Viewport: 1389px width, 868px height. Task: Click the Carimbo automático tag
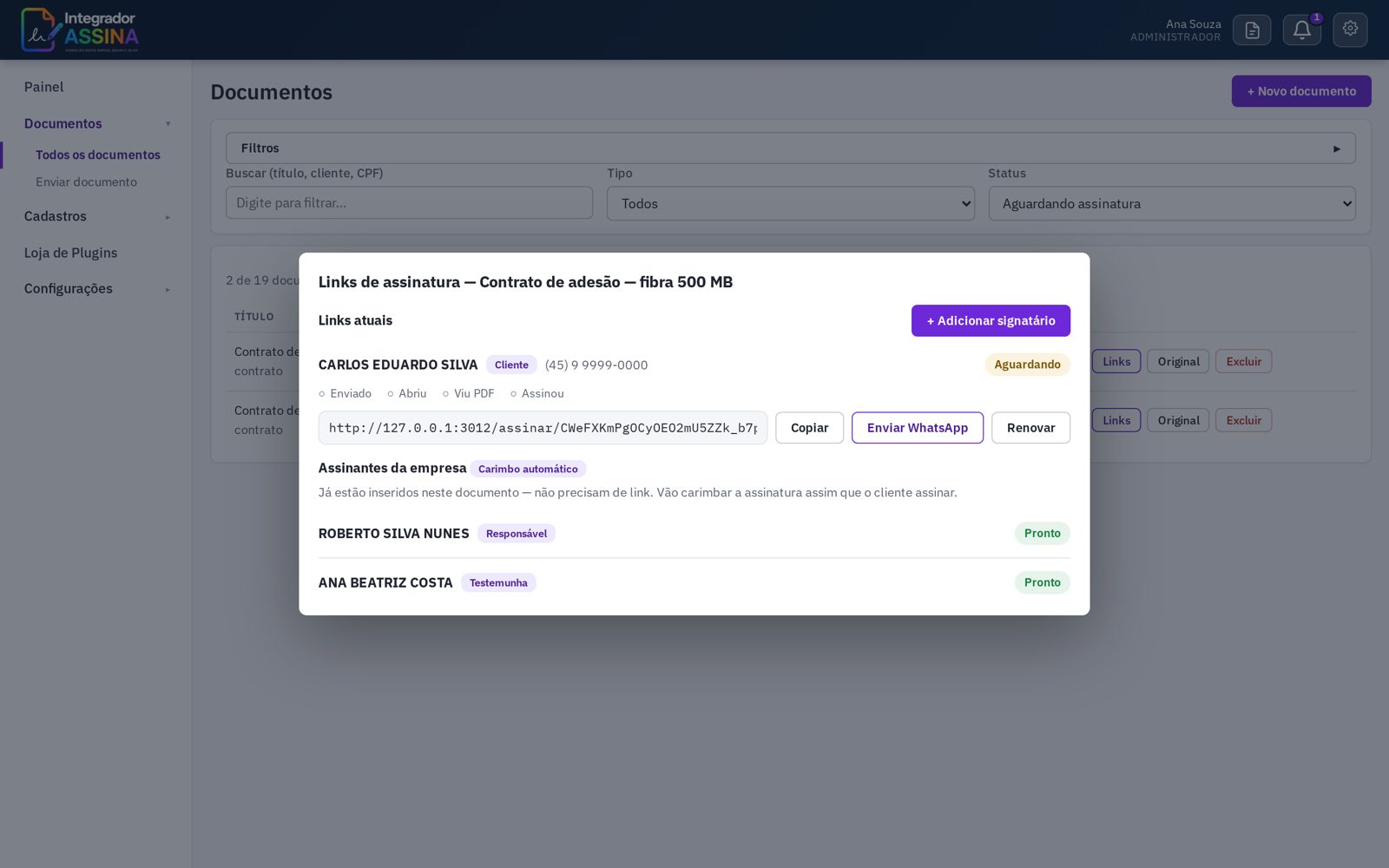click(x=528, y=469)
